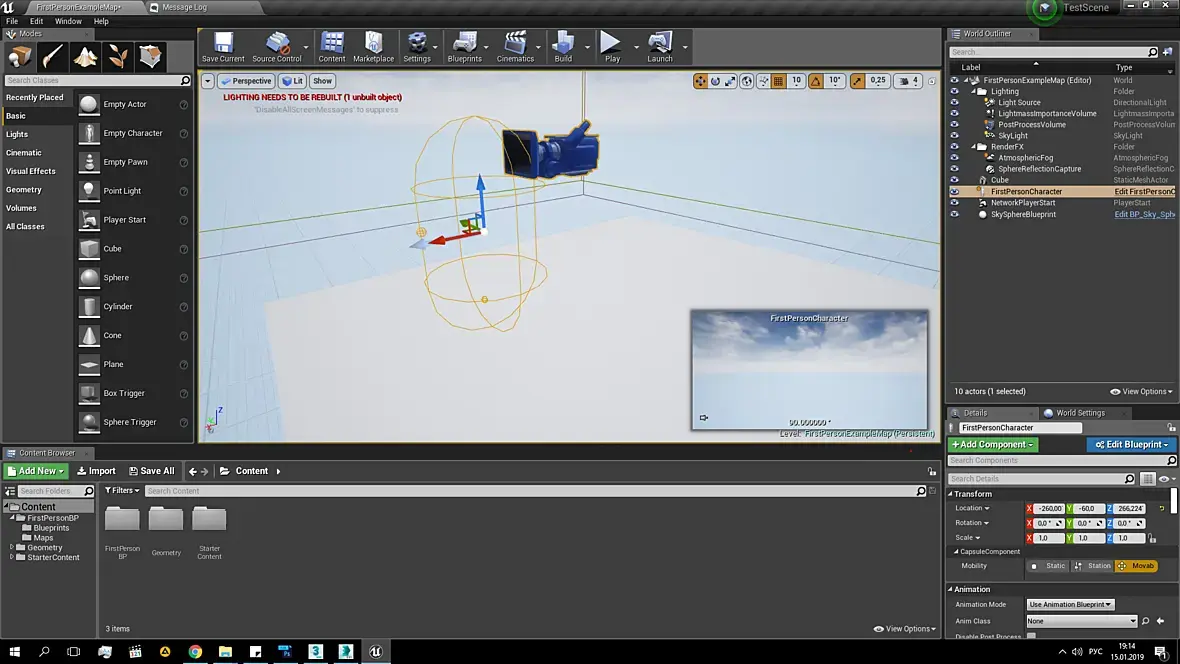Toggle grid snapping in the viewport toolbar
The width and height of the screenshot is (1180, 664).
coord(778,81)
